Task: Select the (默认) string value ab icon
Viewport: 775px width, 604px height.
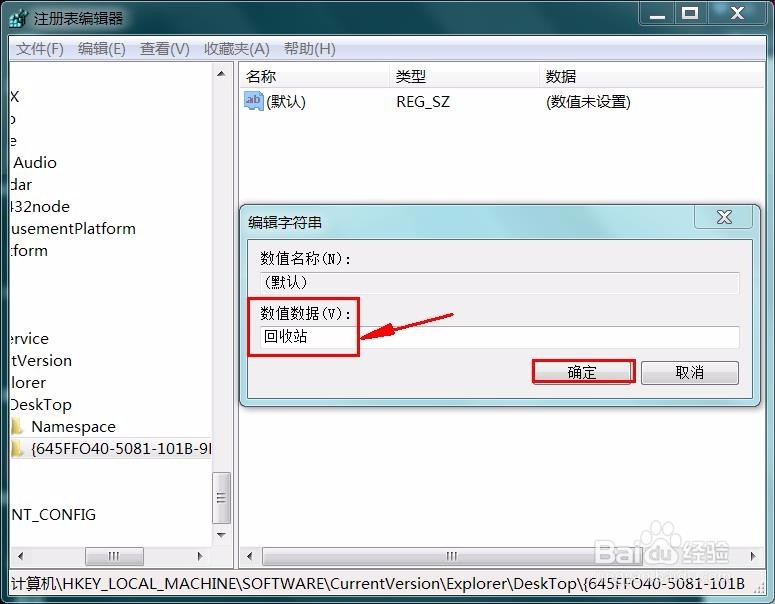Action: pyautogui.click(x=254, y=101)
